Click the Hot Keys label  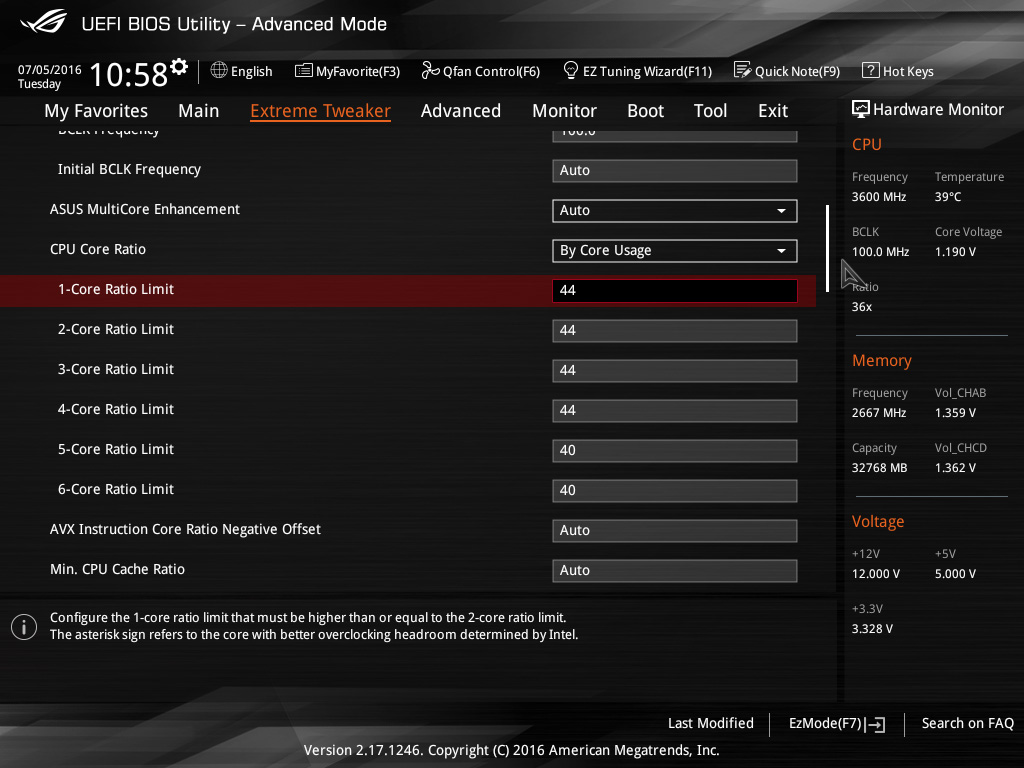pyautogui.click(x=908, y=71)
